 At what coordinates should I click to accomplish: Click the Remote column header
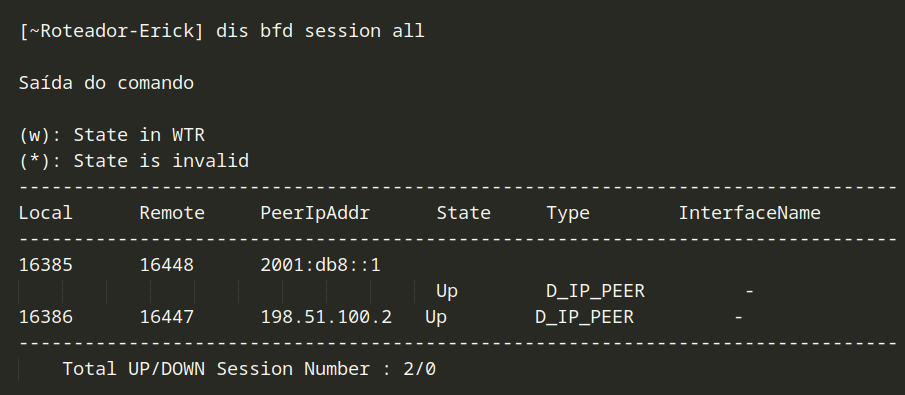(x=172, y=213)
